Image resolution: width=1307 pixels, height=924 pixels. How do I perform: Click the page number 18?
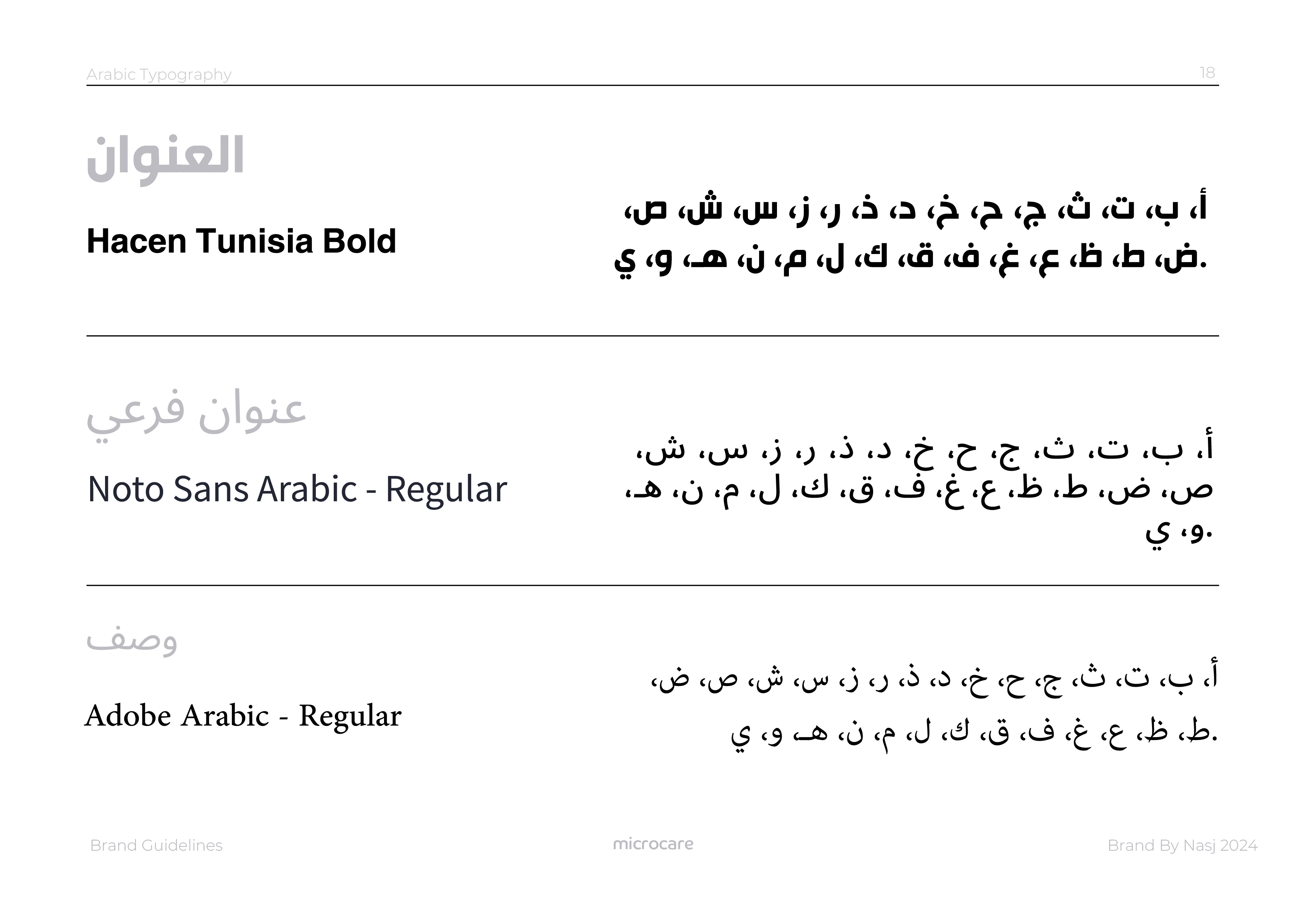pyautogui.click(x=1207, y=73)
